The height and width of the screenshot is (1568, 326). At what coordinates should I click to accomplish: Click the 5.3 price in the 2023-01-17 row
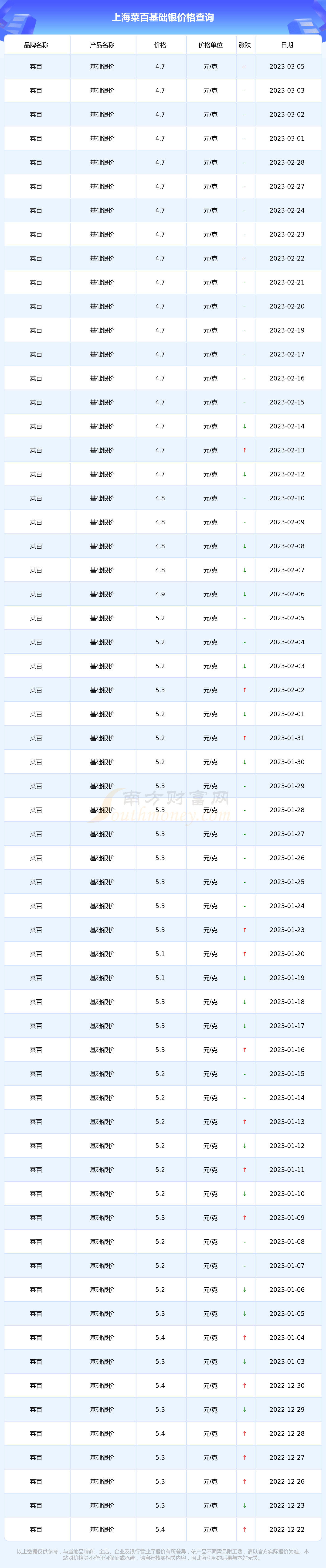click(x=160, y=1026)
